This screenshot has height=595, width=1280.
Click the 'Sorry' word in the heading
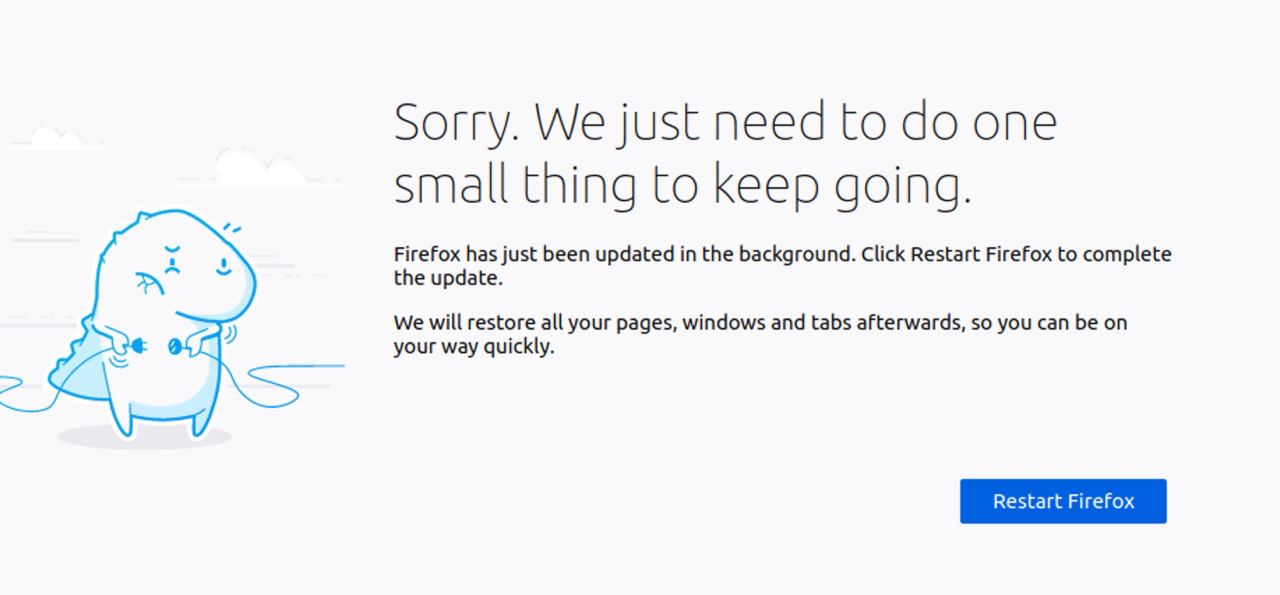[x=456, y=123]
